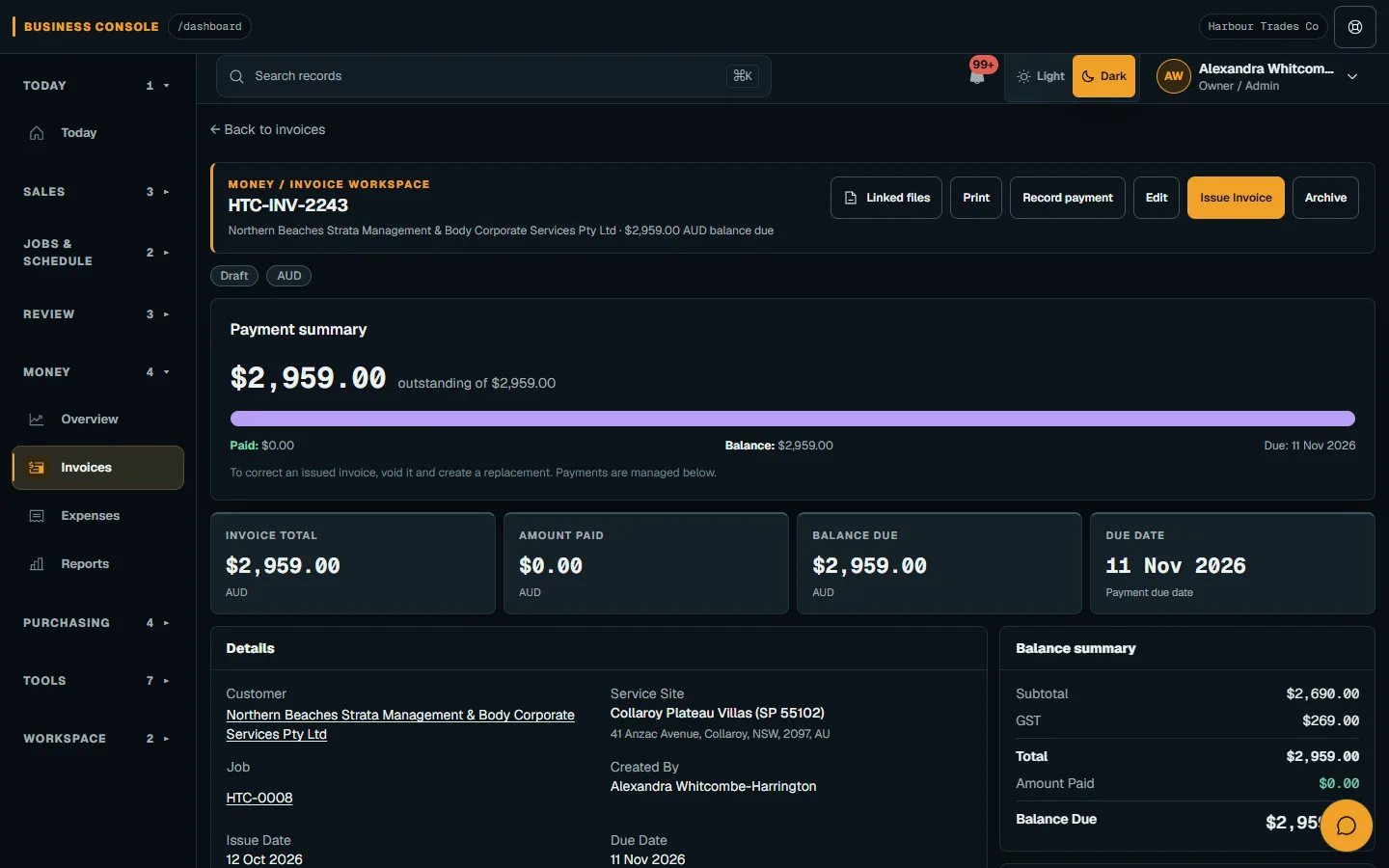Open the Reports page
The height and width of the screenshot is (868, 1389).
point(97,564)
